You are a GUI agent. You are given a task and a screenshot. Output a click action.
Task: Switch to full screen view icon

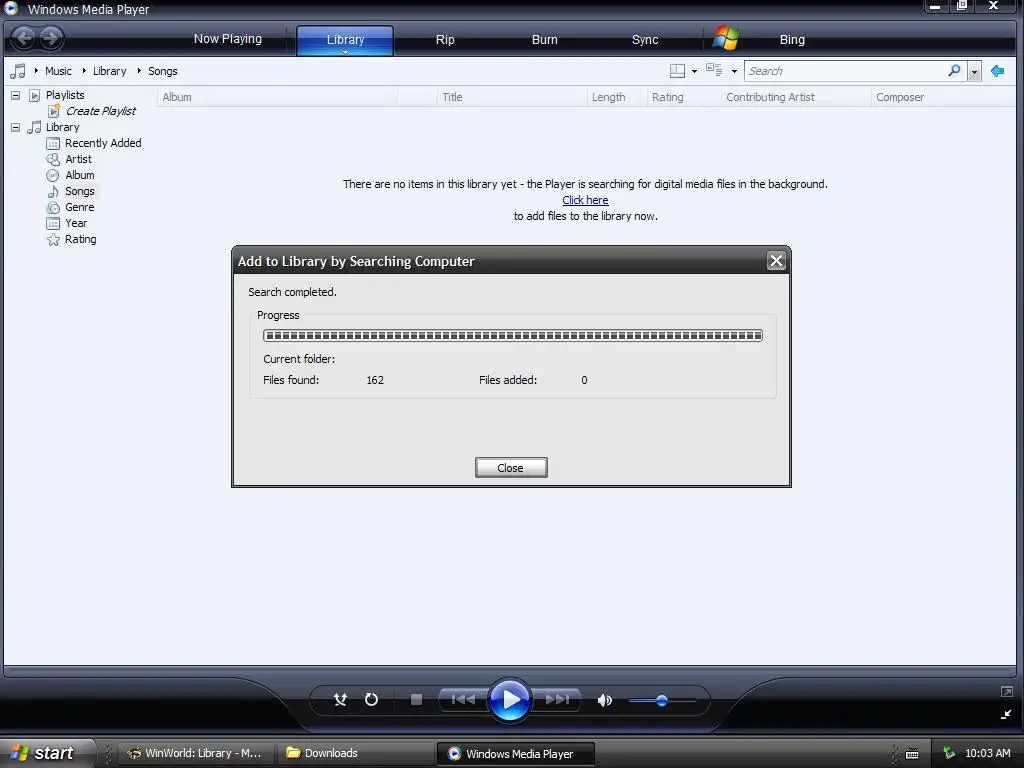click(x=1006, y=691)
